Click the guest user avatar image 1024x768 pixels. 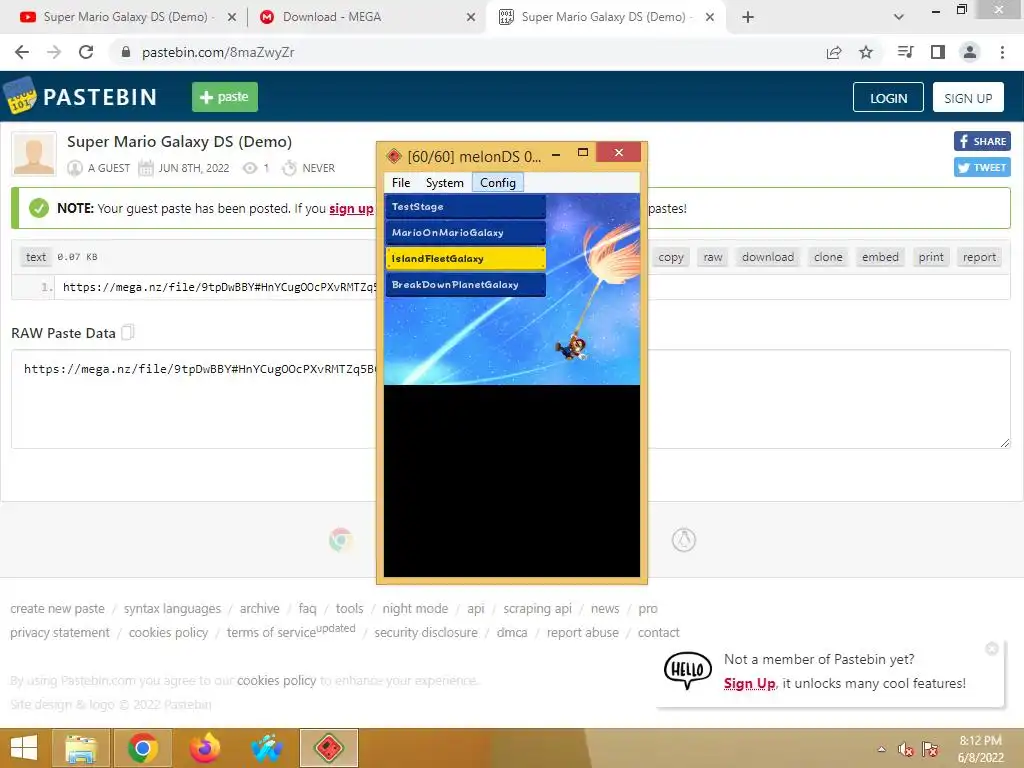click(34, 154)
